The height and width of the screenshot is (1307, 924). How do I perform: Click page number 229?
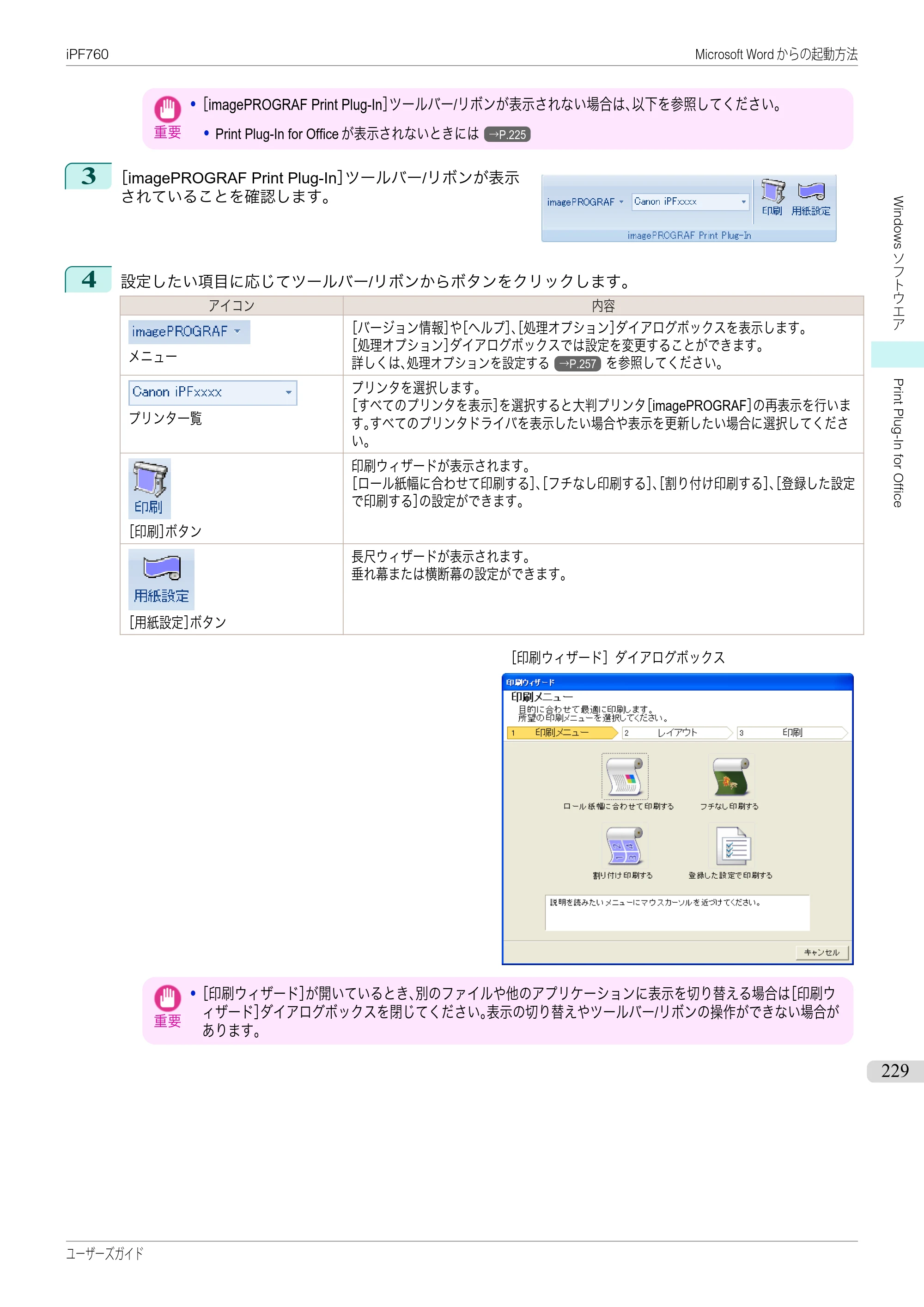894,1071
